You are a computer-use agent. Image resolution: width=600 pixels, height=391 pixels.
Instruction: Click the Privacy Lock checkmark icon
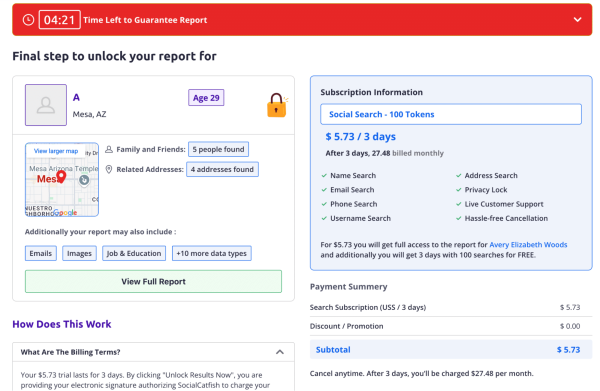pyautogui.click(x=458, y=190)
